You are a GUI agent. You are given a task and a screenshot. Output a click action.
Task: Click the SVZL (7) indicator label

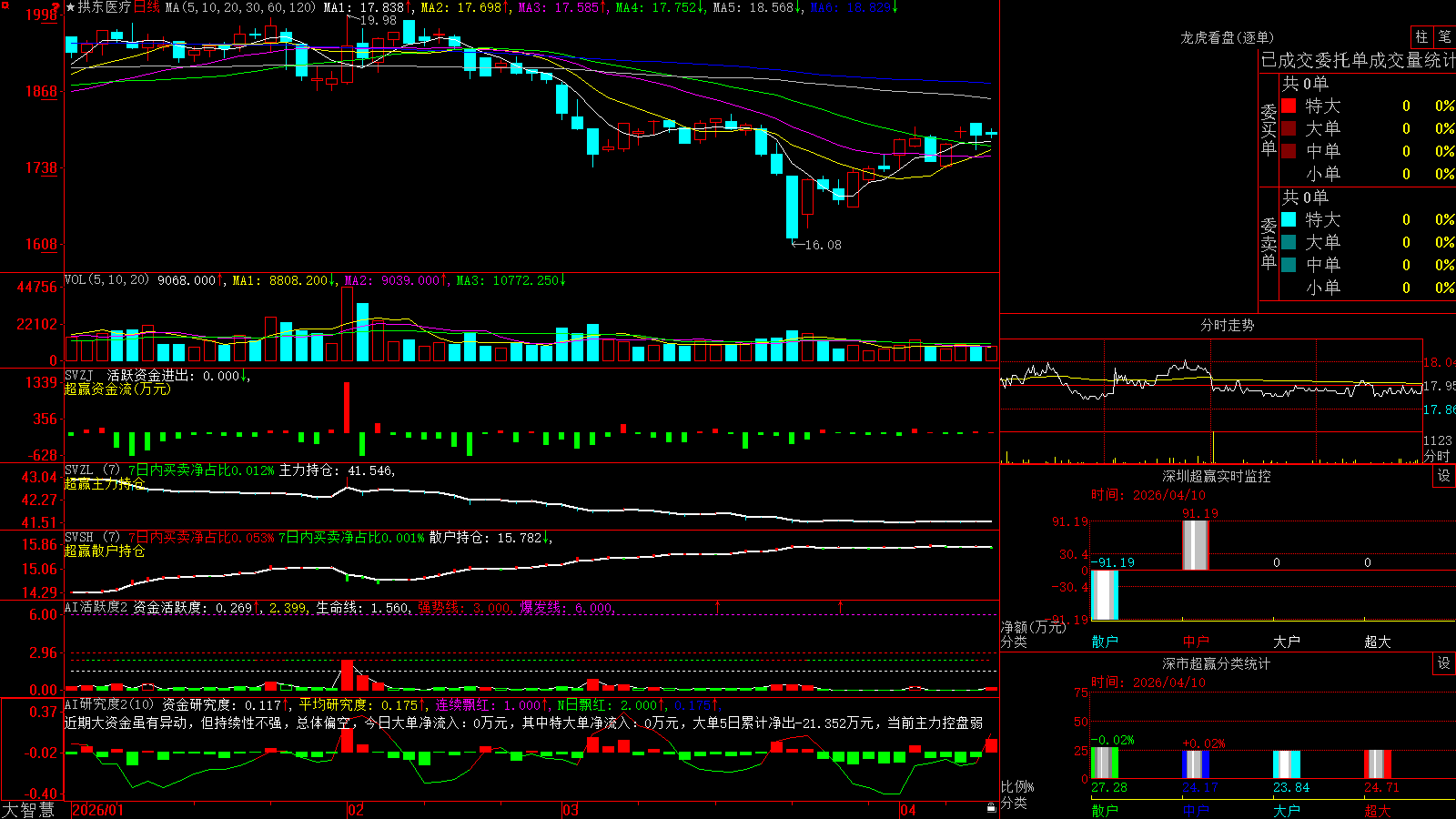tap(92, 470)
